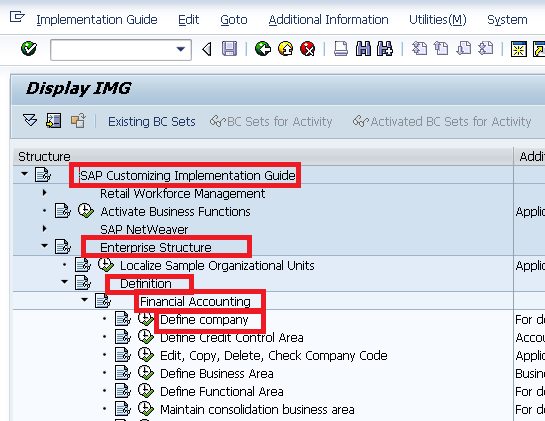Click the Save floppy disk icon
Viewport: 545px width, 421px height.
click(229, 49)
